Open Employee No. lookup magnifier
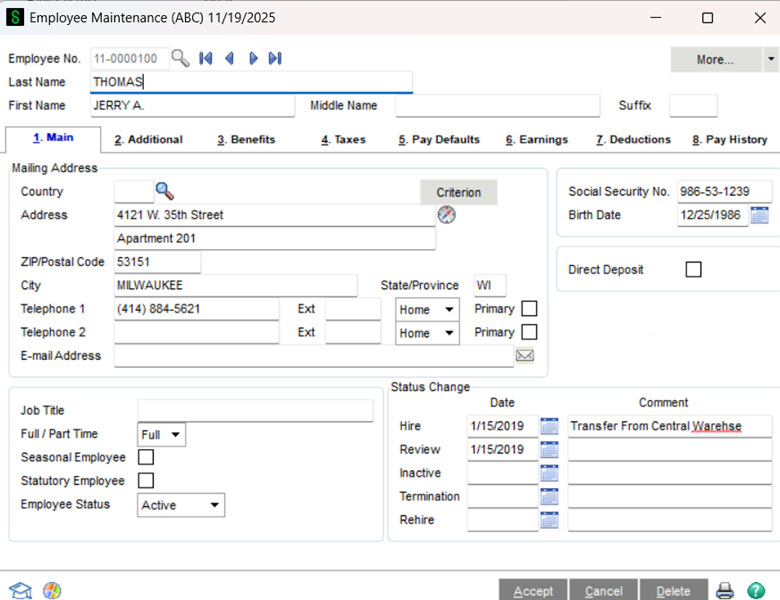This screenshot has height=600, width=780. pos(180,58)
